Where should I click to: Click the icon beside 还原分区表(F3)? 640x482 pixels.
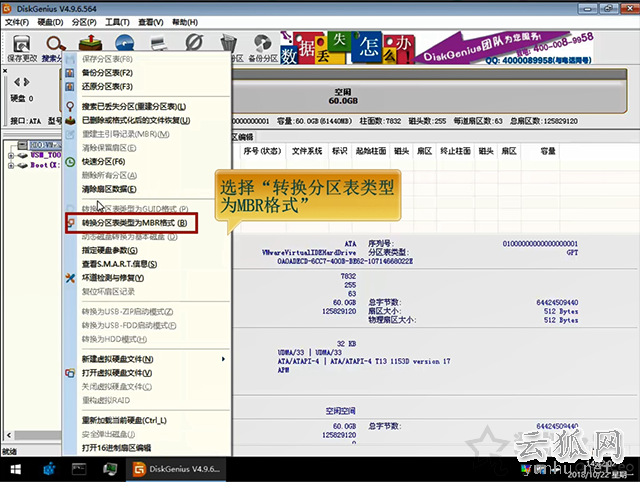[70, 87]
